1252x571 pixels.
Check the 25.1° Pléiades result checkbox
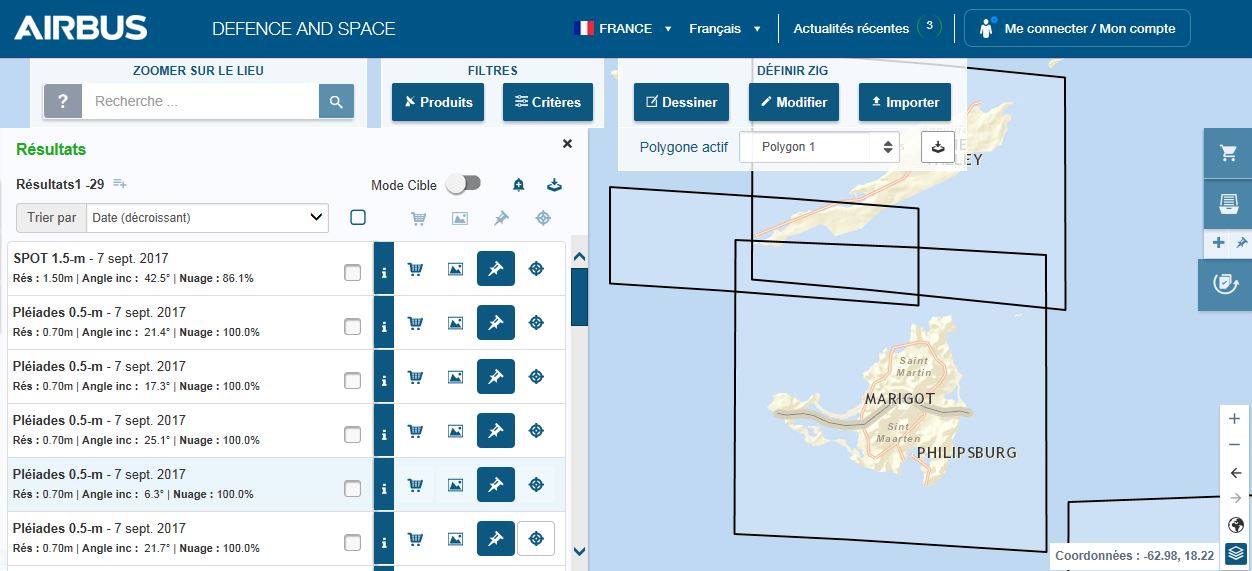click(x=353, y=435)
